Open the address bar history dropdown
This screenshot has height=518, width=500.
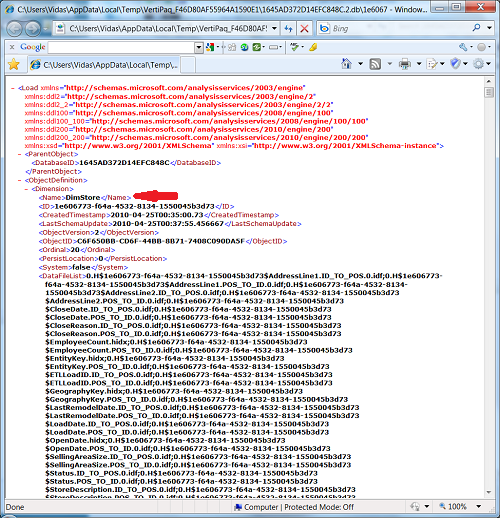point(274,29)
